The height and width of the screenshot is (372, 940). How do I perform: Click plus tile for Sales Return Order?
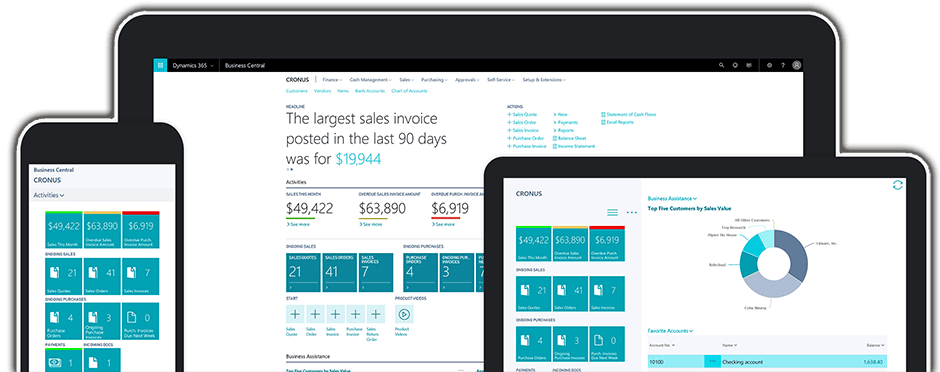click(375, 314)
